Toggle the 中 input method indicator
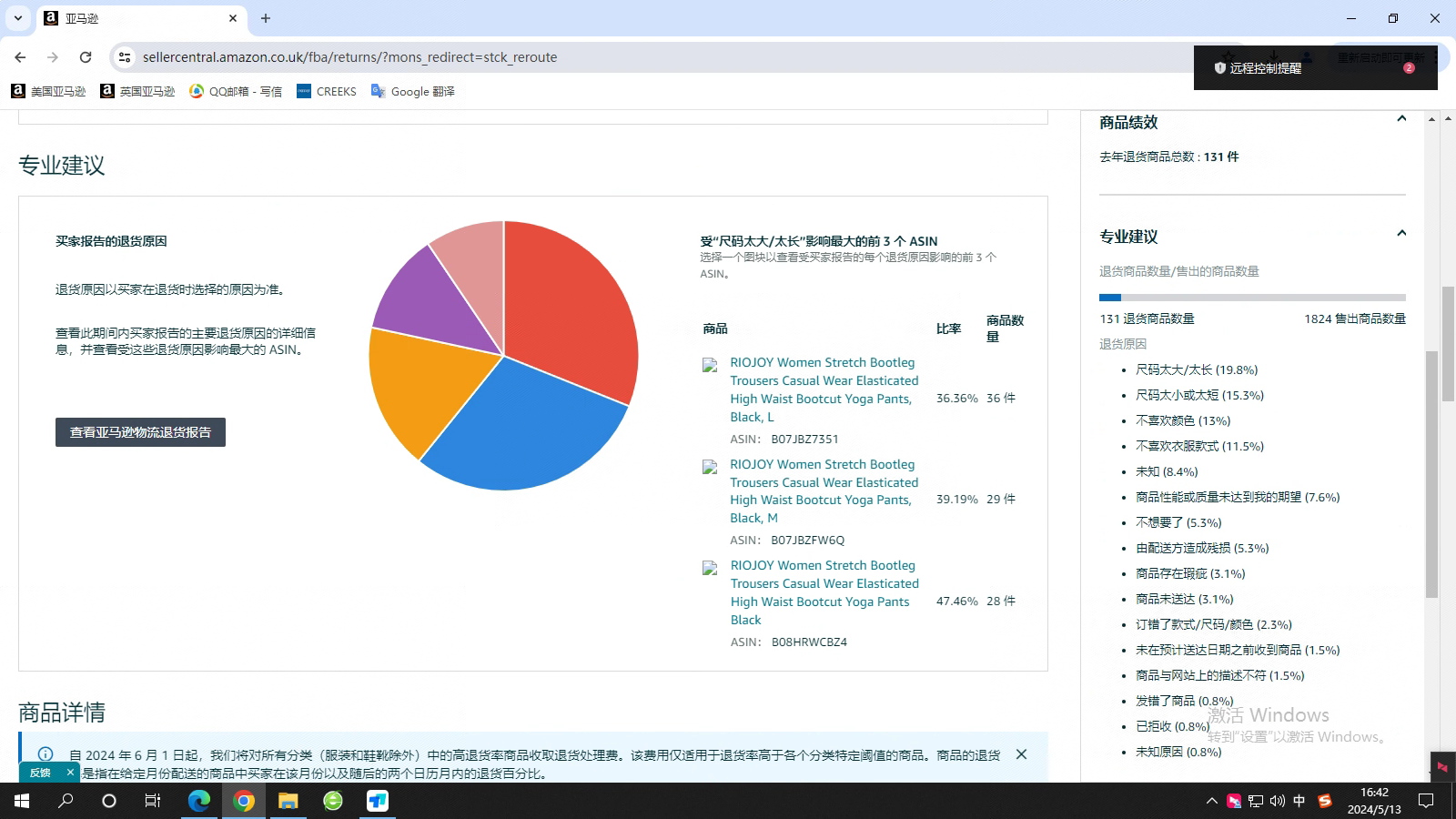 coord(1299,801)
